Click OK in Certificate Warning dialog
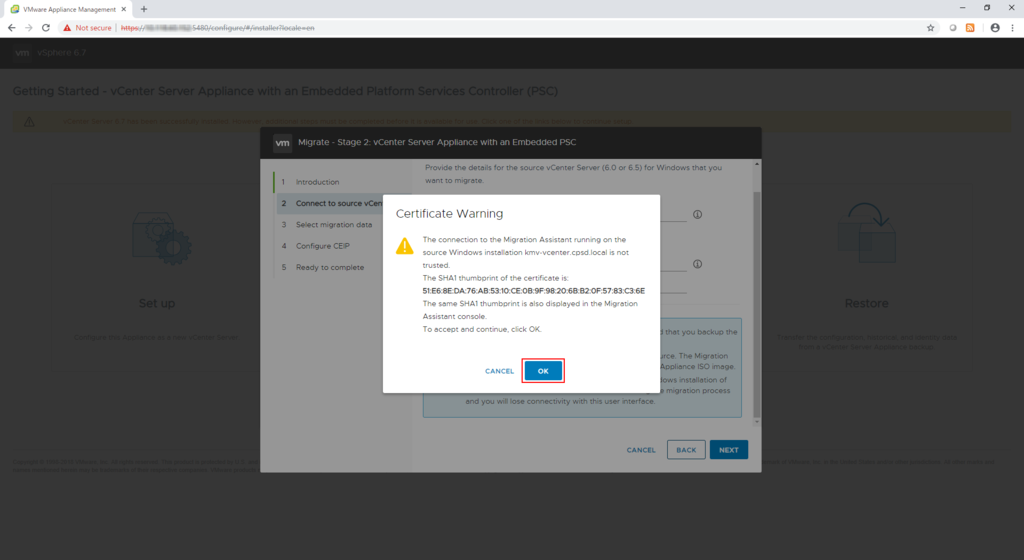 pyautogui.click(x=543, y=371)
